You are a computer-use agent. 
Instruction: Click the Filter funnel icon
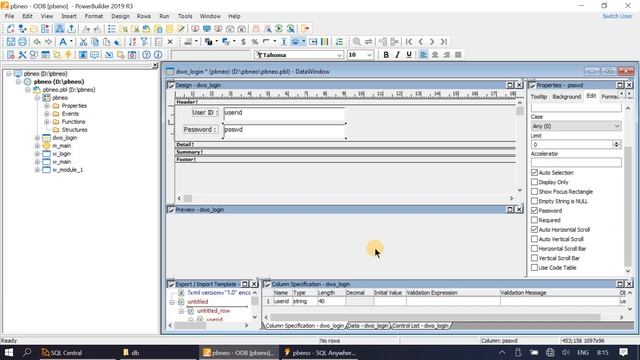144,42
